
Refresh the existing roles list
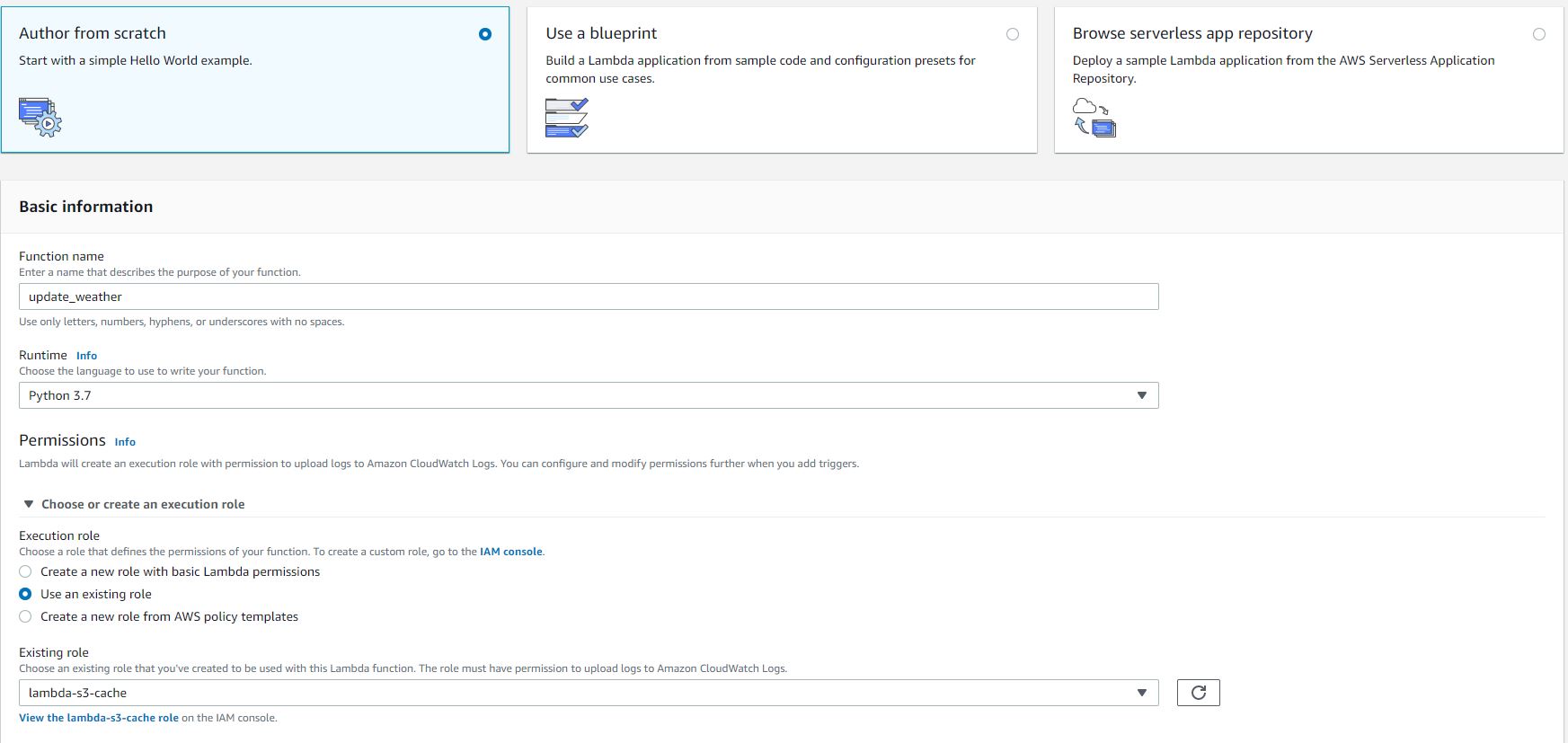[1198, 693]
